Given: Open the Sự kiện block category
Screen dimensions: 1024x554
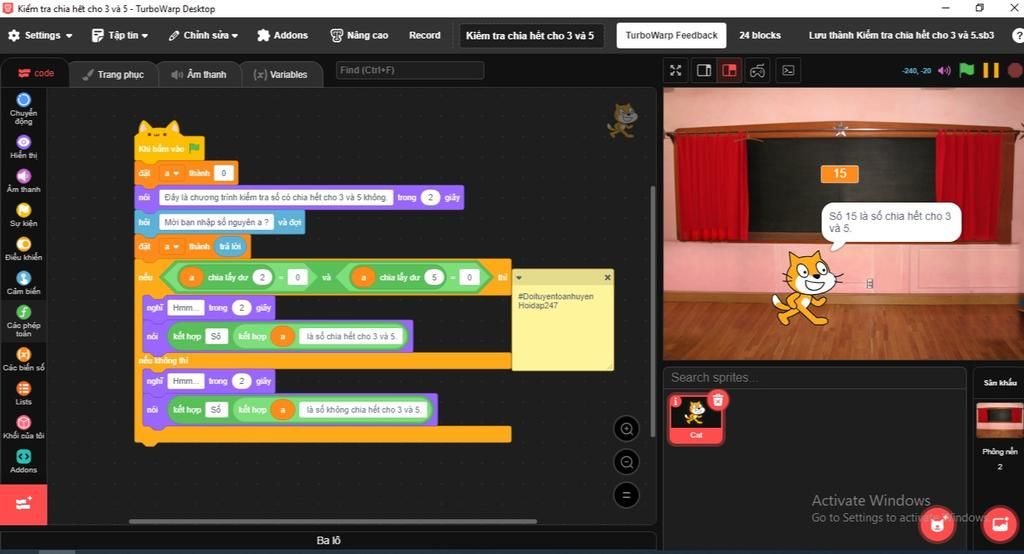Looking at the screenshot, I should (x=24, y=214).
